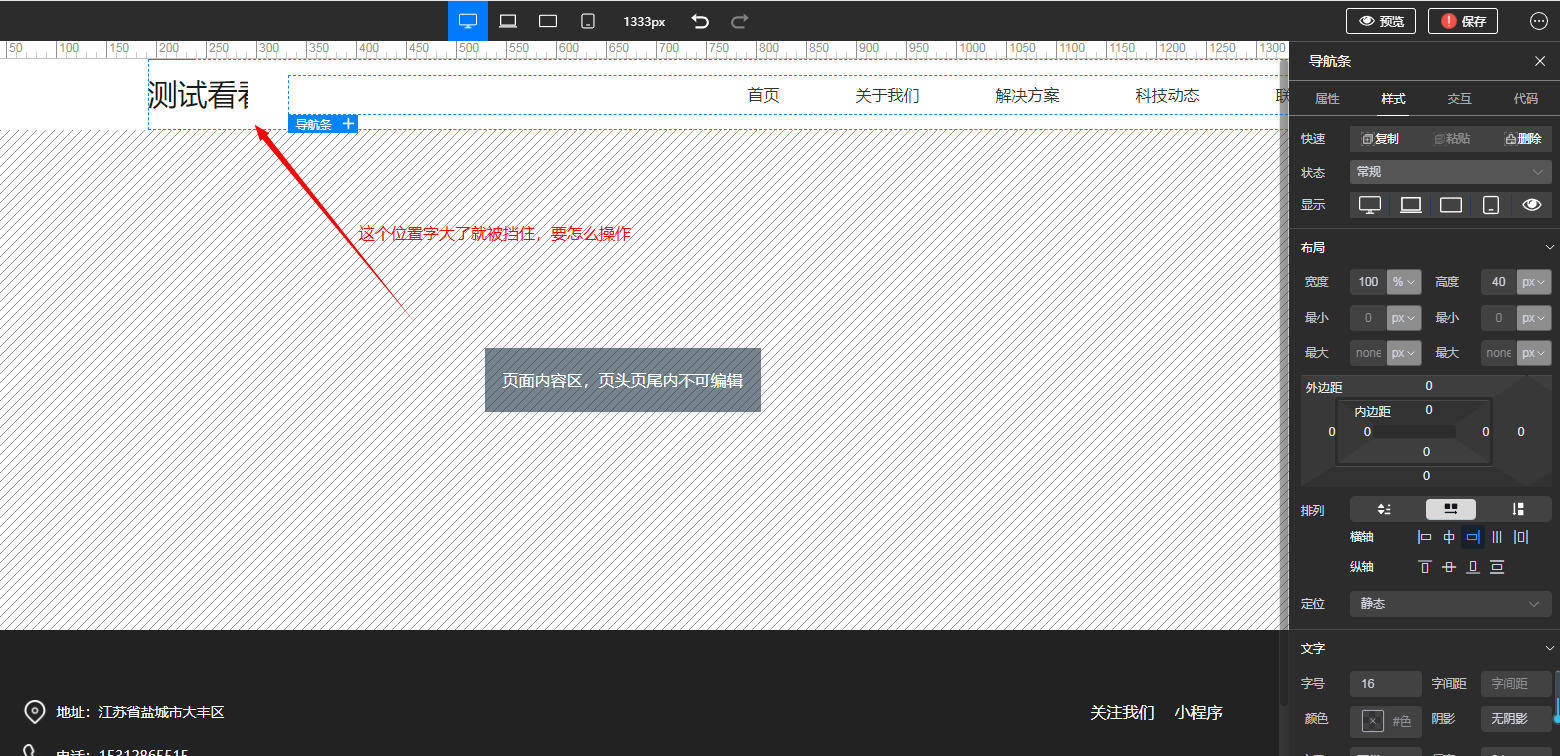Click the redo arrow icon
The height and width of the screenshot is (756, 1560).
coord(739,21)
